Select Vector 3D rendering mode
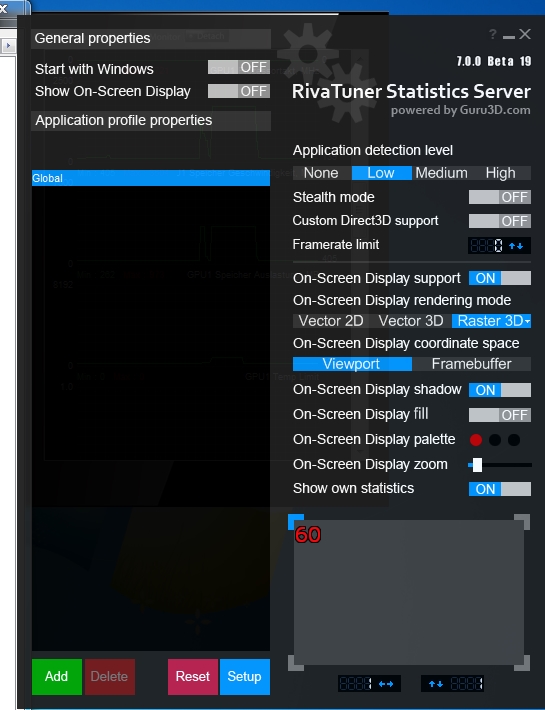The width and height of the screenshot is (545, 710). (x=411, y=321)
